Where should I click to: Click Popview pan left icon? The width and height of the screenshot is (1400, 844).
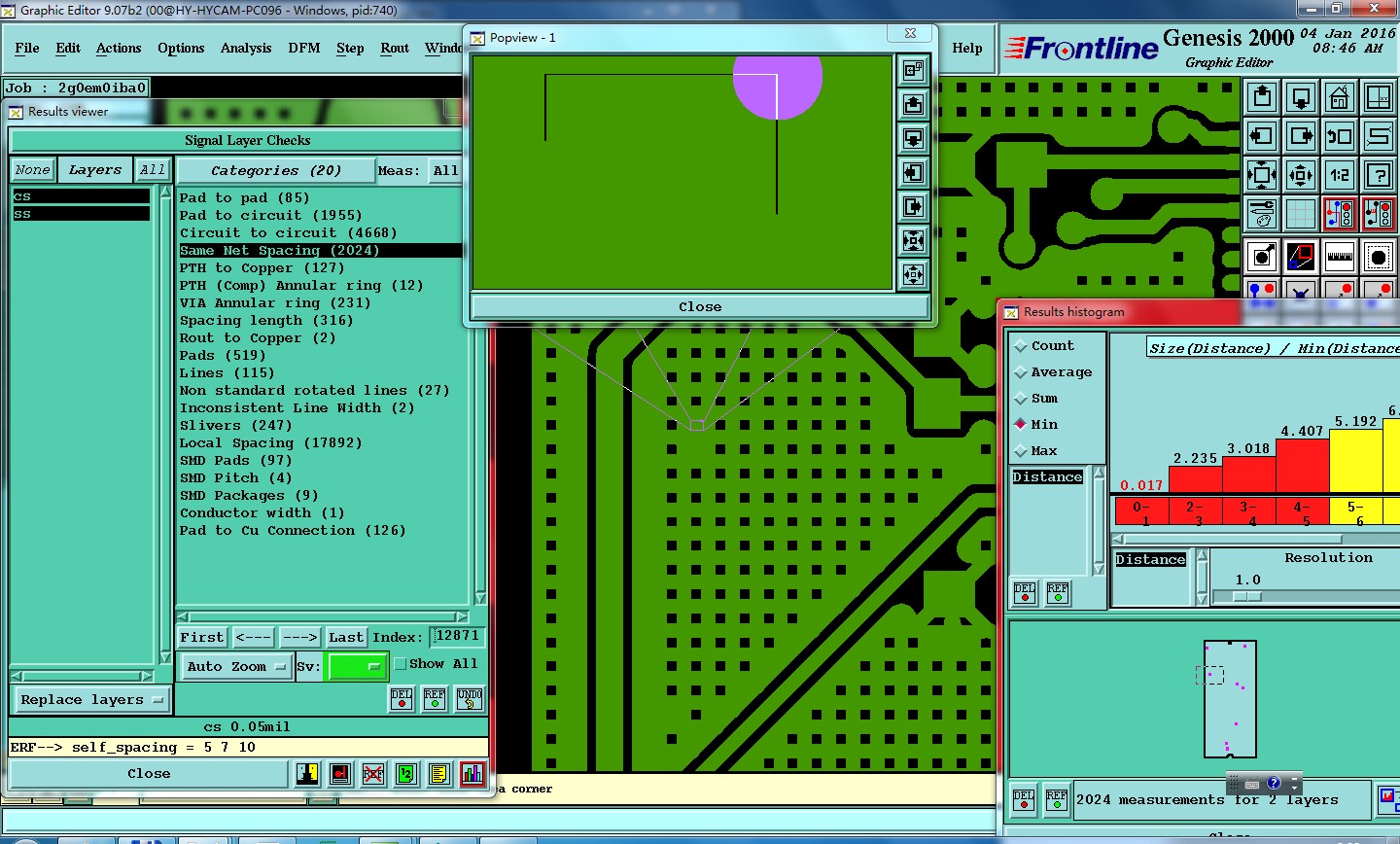[913, 172]
